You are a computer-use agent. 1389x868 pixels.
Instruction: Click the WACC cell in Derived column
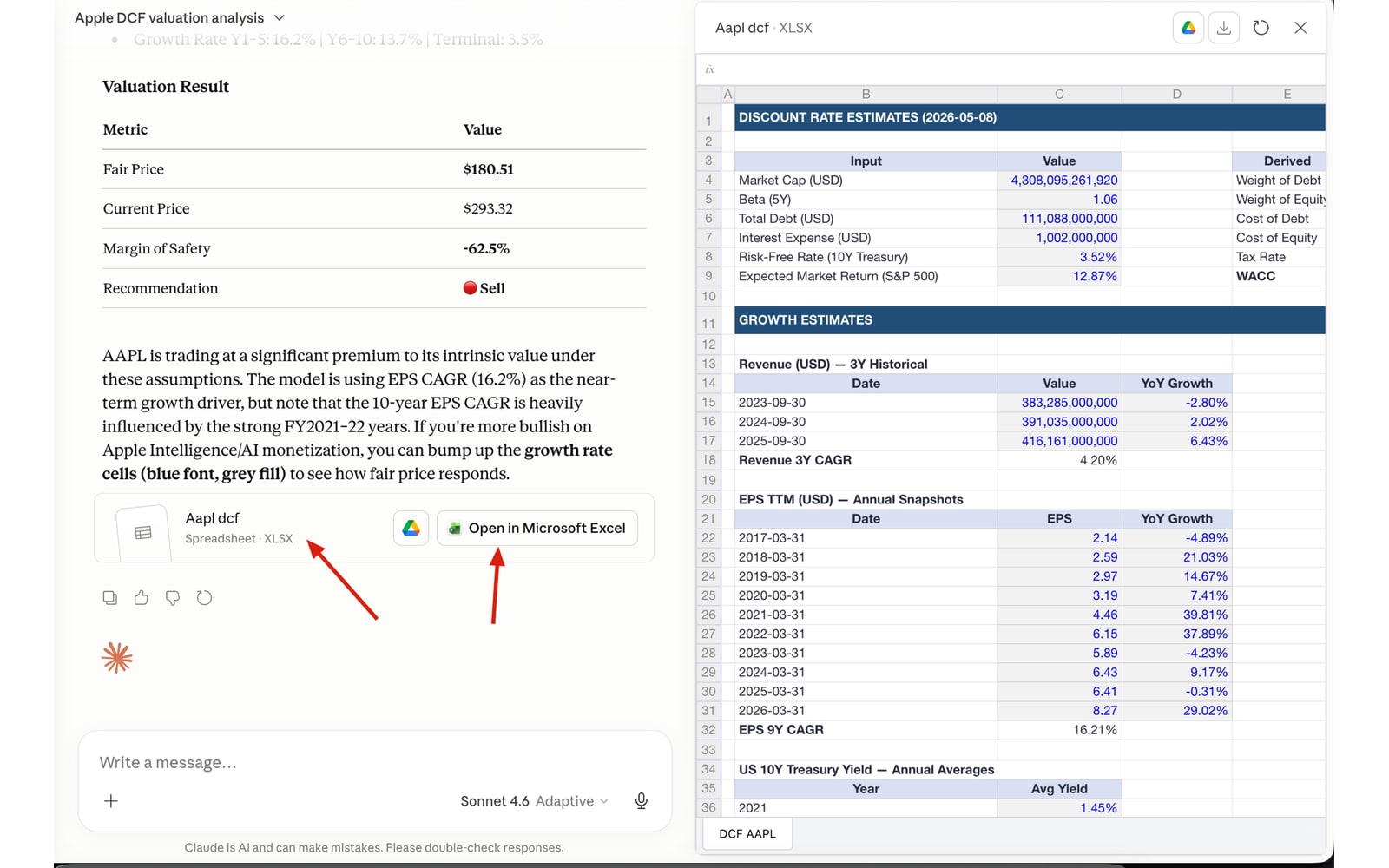point(1279,276)
